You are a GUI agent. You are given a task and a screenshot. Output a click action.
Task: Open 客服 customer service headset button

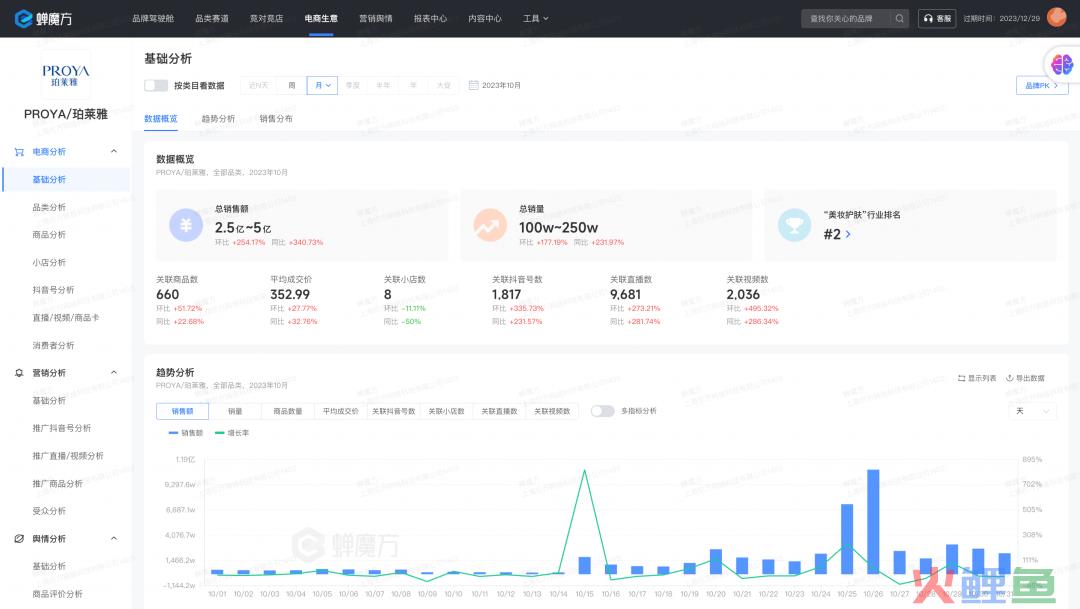(937, 19)
